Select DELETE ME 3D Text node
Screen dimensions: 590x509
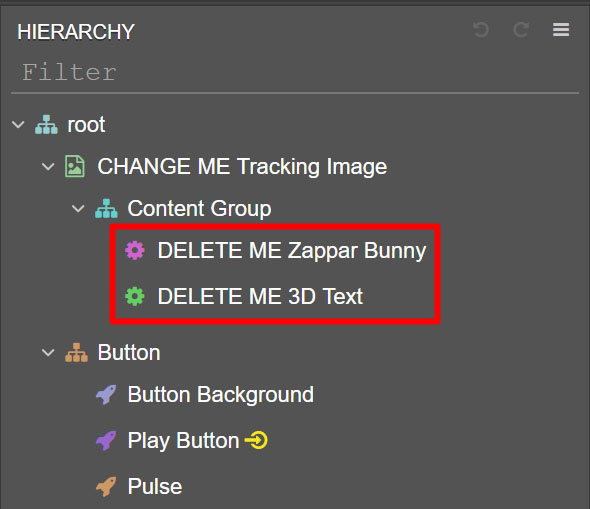260,296
